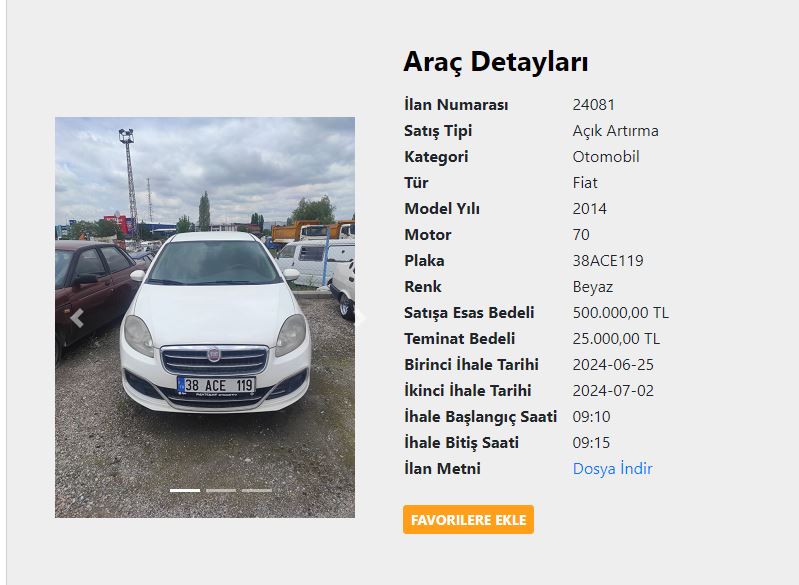This screenshot has width=799, height=585.
Task: Select second auction date 2024-07-02
Action: coord(613,391)
